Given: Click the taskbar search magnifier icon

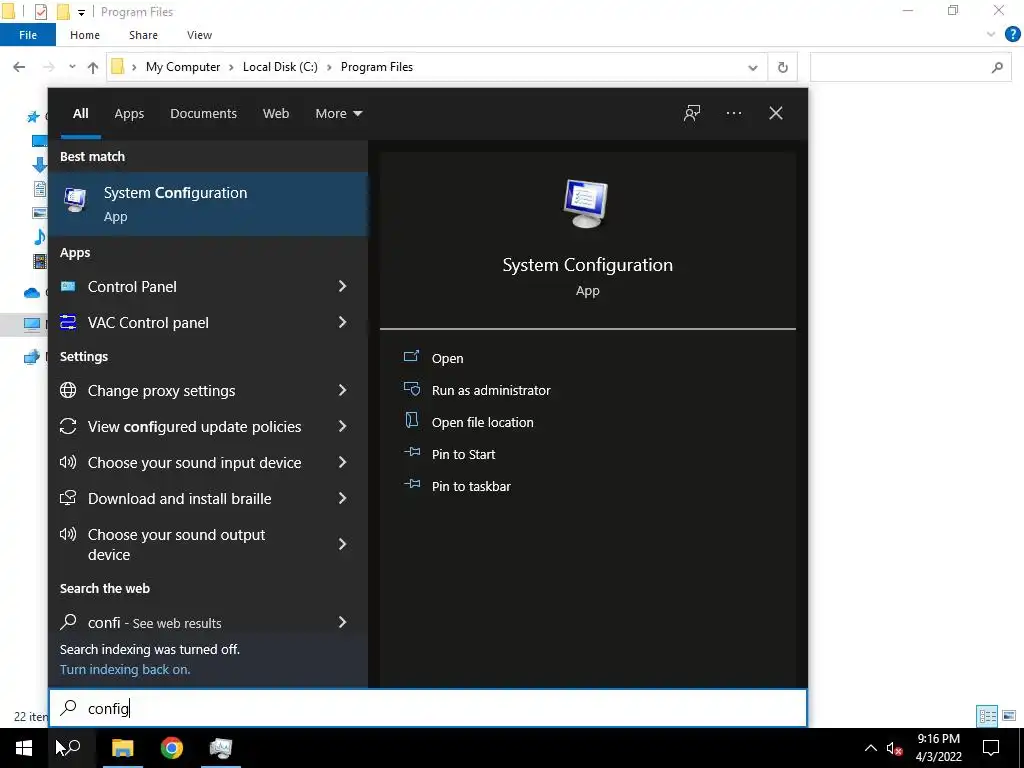Looking at the screenshot, I should click(x=71, y=748).
